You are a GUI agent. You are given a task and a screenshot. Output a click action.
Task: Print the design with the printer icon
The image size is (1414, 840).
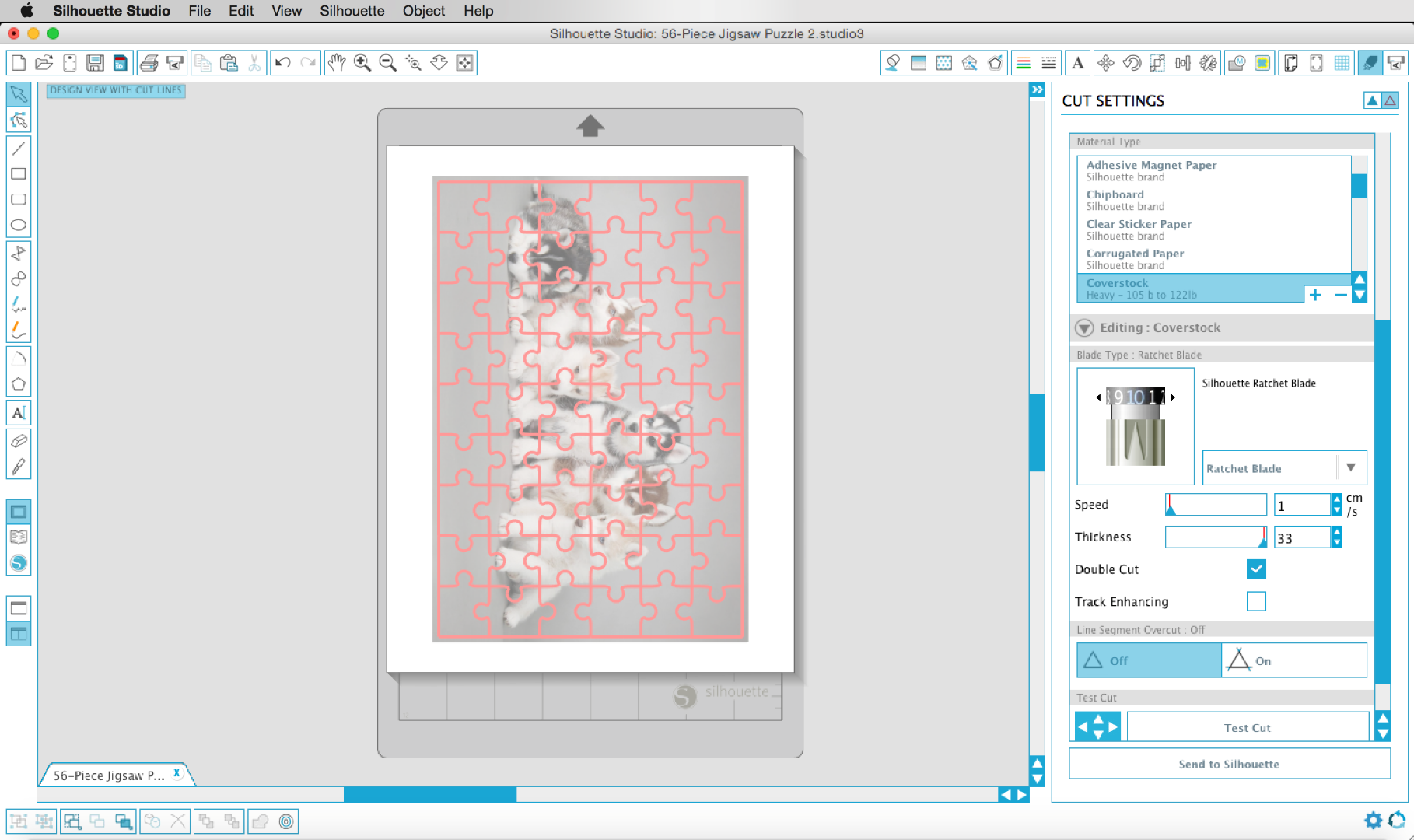149,63
